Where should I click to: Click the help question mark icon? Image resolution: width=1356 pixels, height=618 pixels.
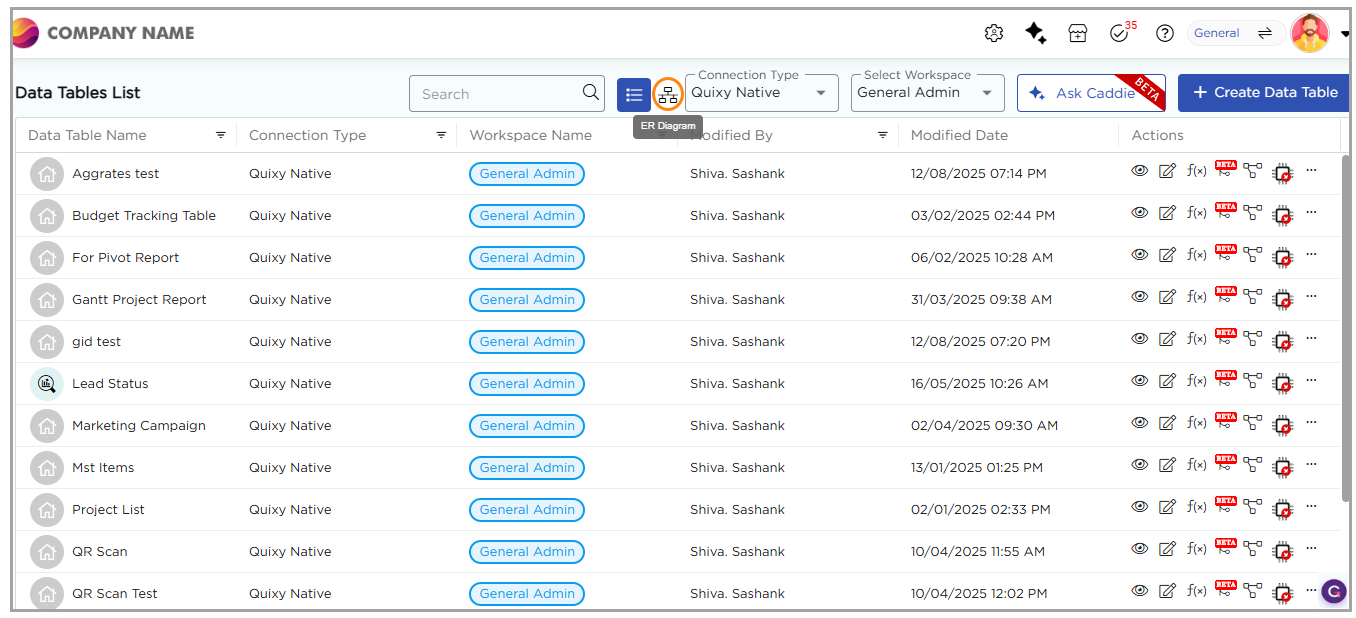[x=1164, y=33]
